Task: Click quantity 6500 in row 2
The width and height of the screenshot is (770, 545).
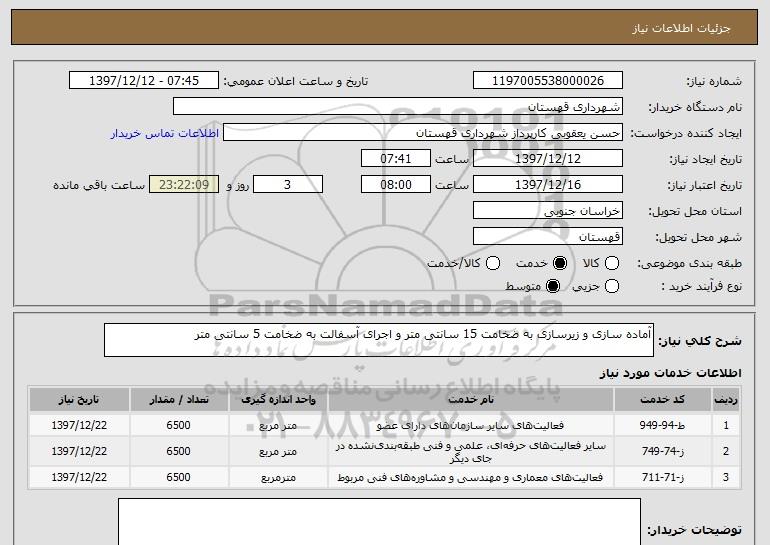Action: pyautogui.click(x=178, y=451)
